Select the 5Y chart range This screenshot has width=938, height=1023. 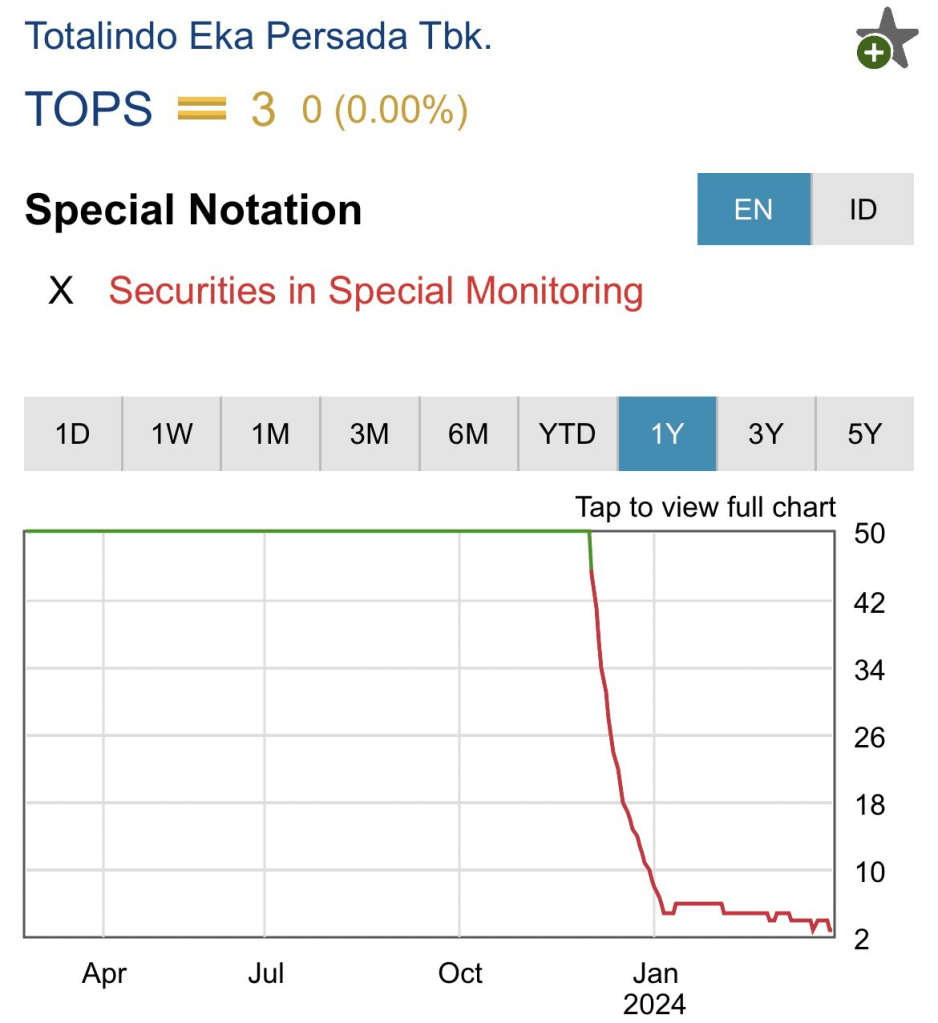coord(864,434)
